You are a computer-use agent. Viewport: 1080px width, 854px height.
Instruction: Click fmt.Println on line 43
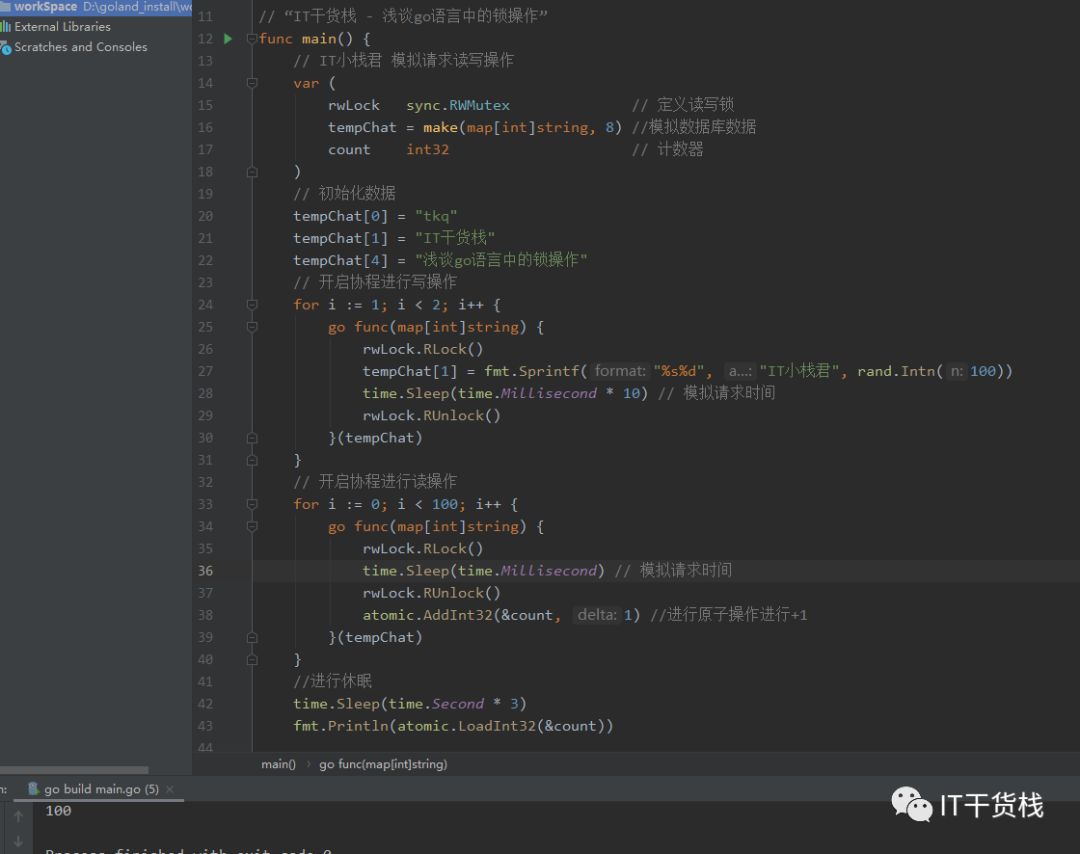[341, 726]
